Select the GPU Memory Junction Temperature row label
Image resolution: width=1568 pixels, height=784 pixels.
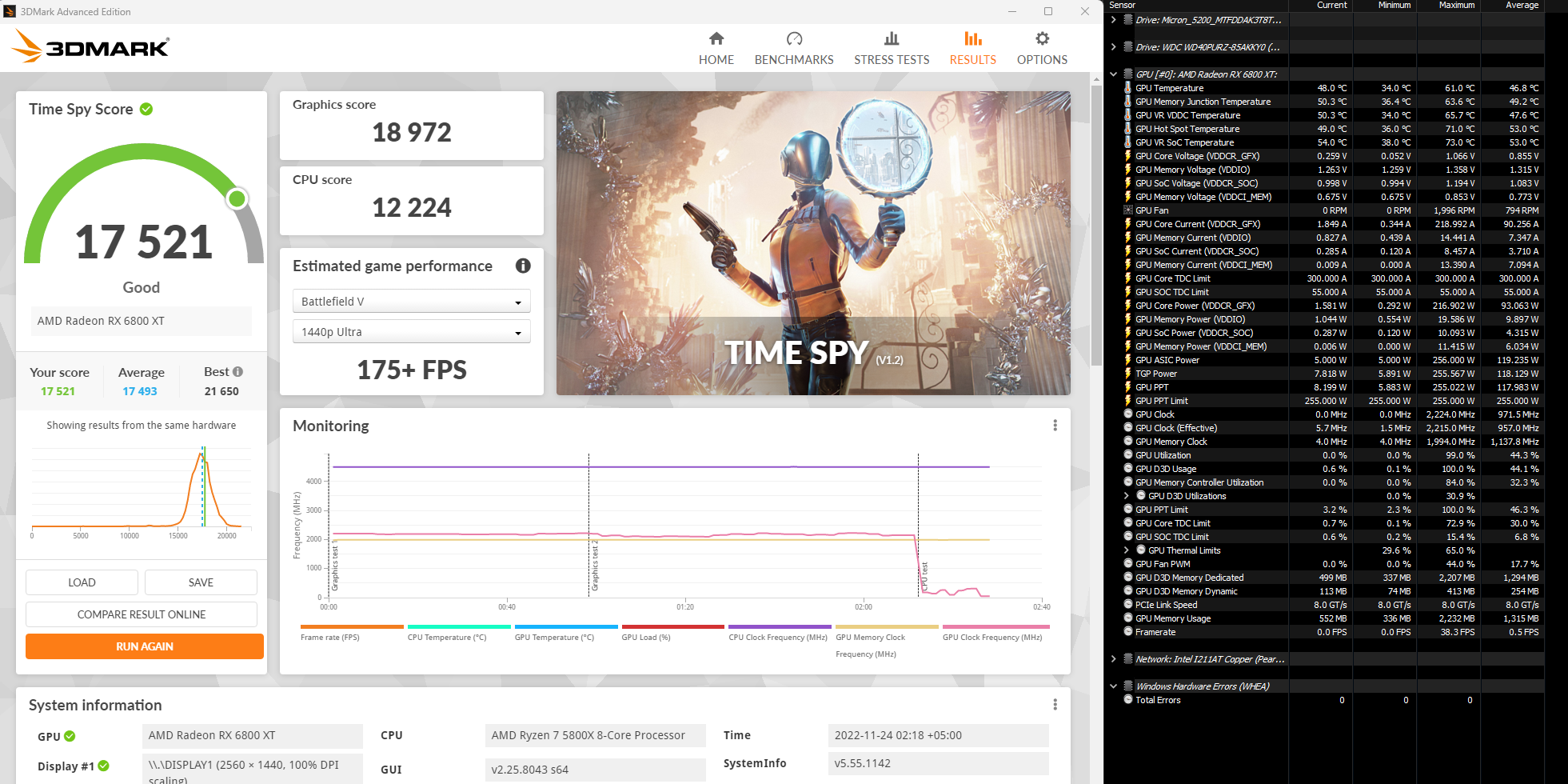point(1203,102)
